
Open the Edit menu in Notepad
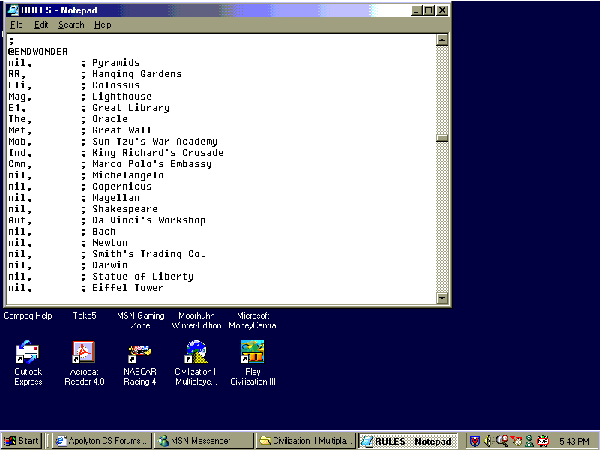41,25
